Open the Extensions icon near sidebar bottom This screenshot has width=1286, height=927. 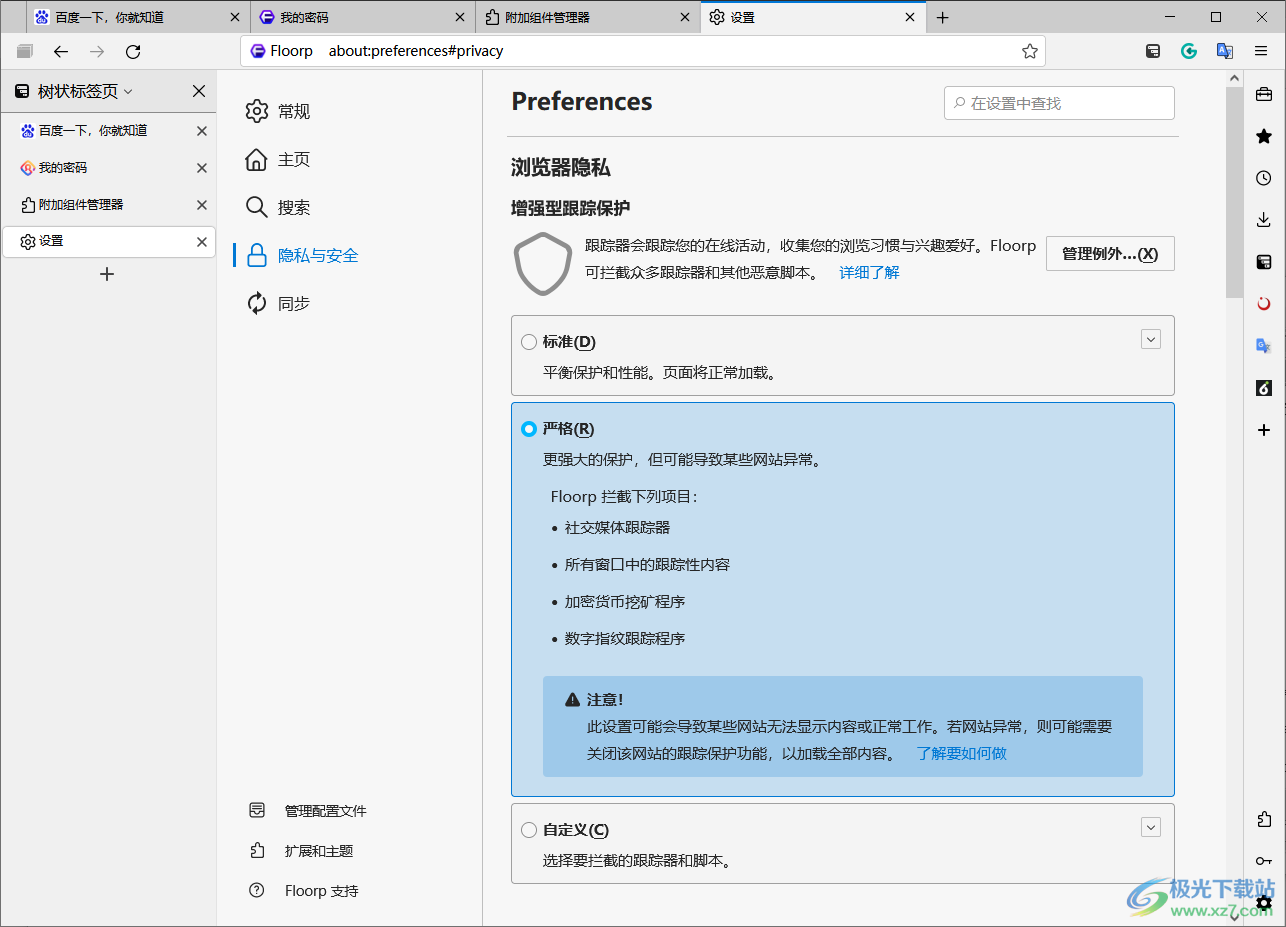(x=1263, y=819)
